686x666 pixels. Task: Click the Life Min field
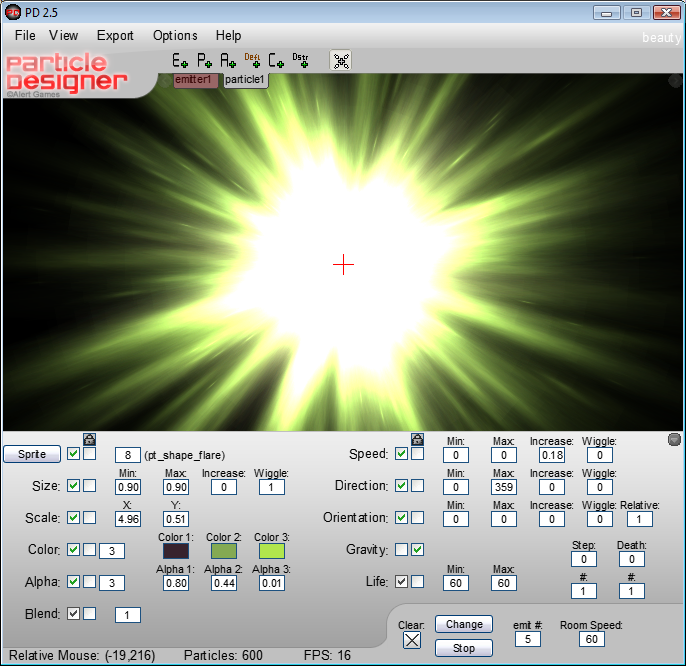456,583
